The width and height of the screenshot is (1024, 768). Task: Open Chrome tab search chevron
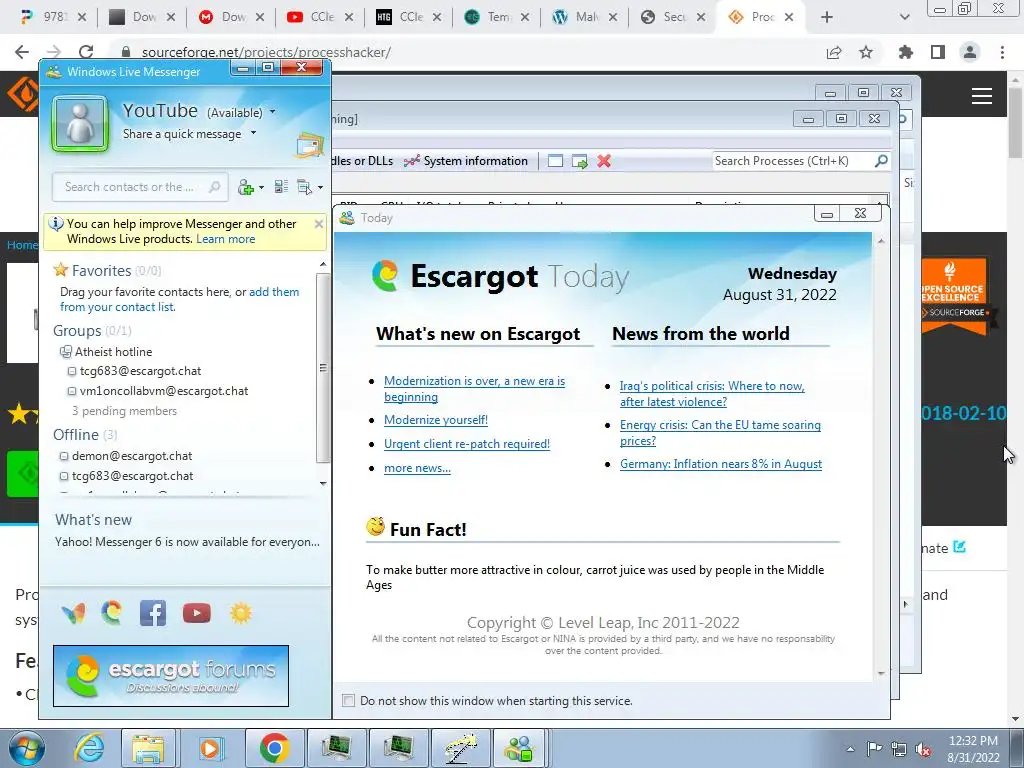click(904, 18)
